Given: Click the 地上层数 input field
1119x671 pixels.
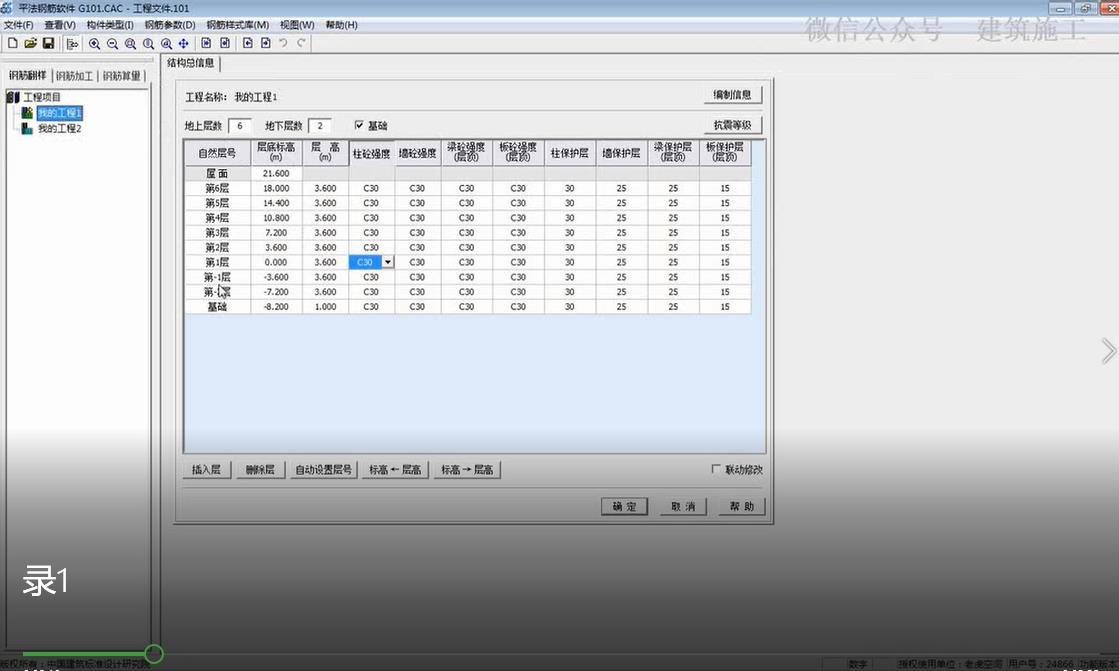Looking at the screenshot, I should point(240,126).
